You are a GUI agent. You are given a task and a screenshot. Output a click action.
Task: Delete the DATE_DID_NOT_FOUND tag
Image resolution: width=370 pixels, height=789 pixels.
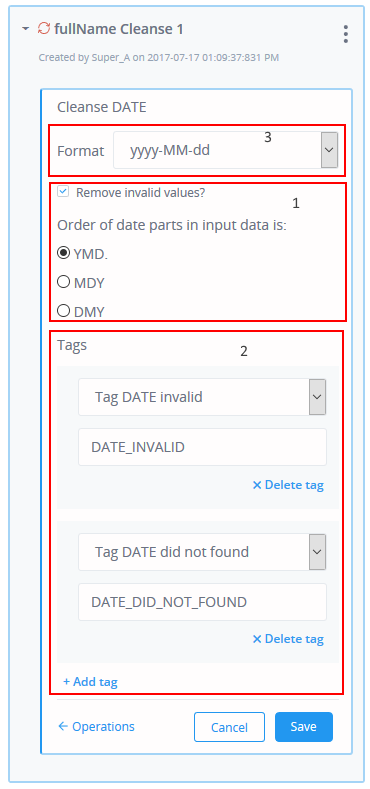point(288,639)
